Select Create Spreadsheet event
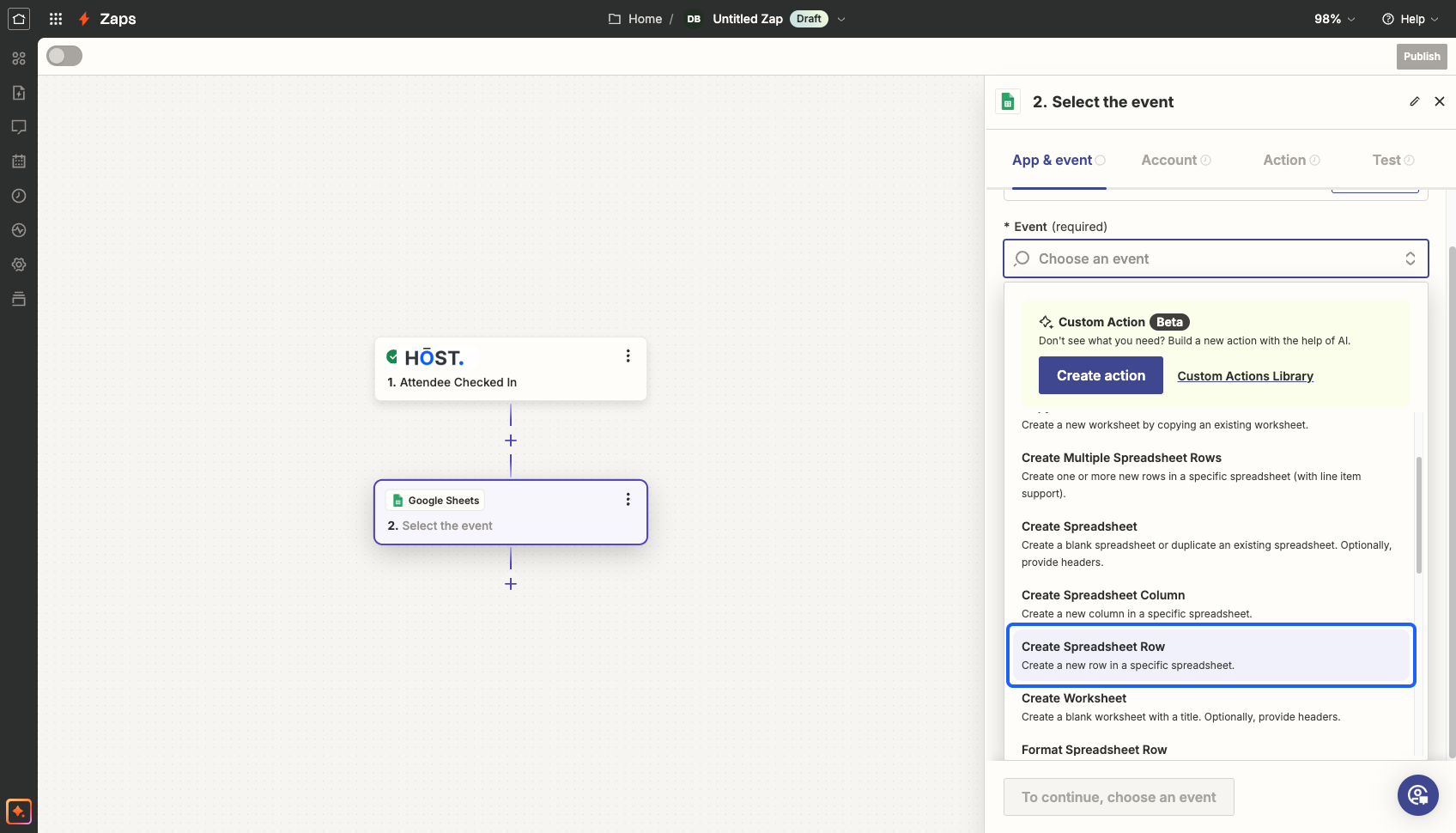This screenshot has width=1456, height=833. (1210, 544)
